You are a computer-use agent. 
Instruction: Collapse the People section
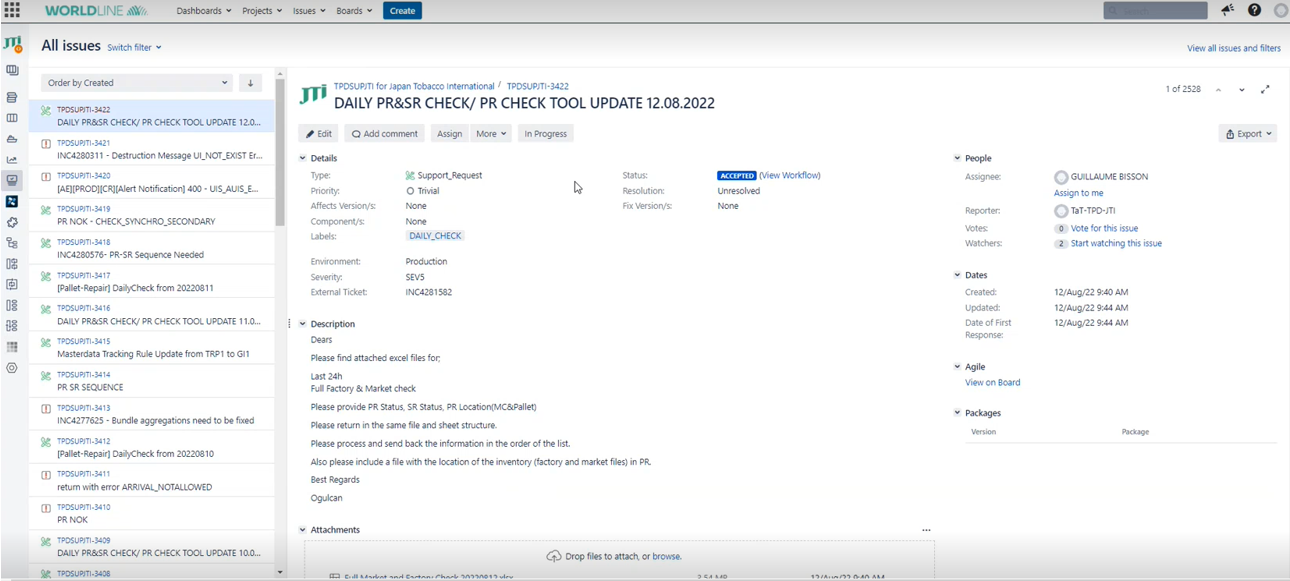click(957, 158)
